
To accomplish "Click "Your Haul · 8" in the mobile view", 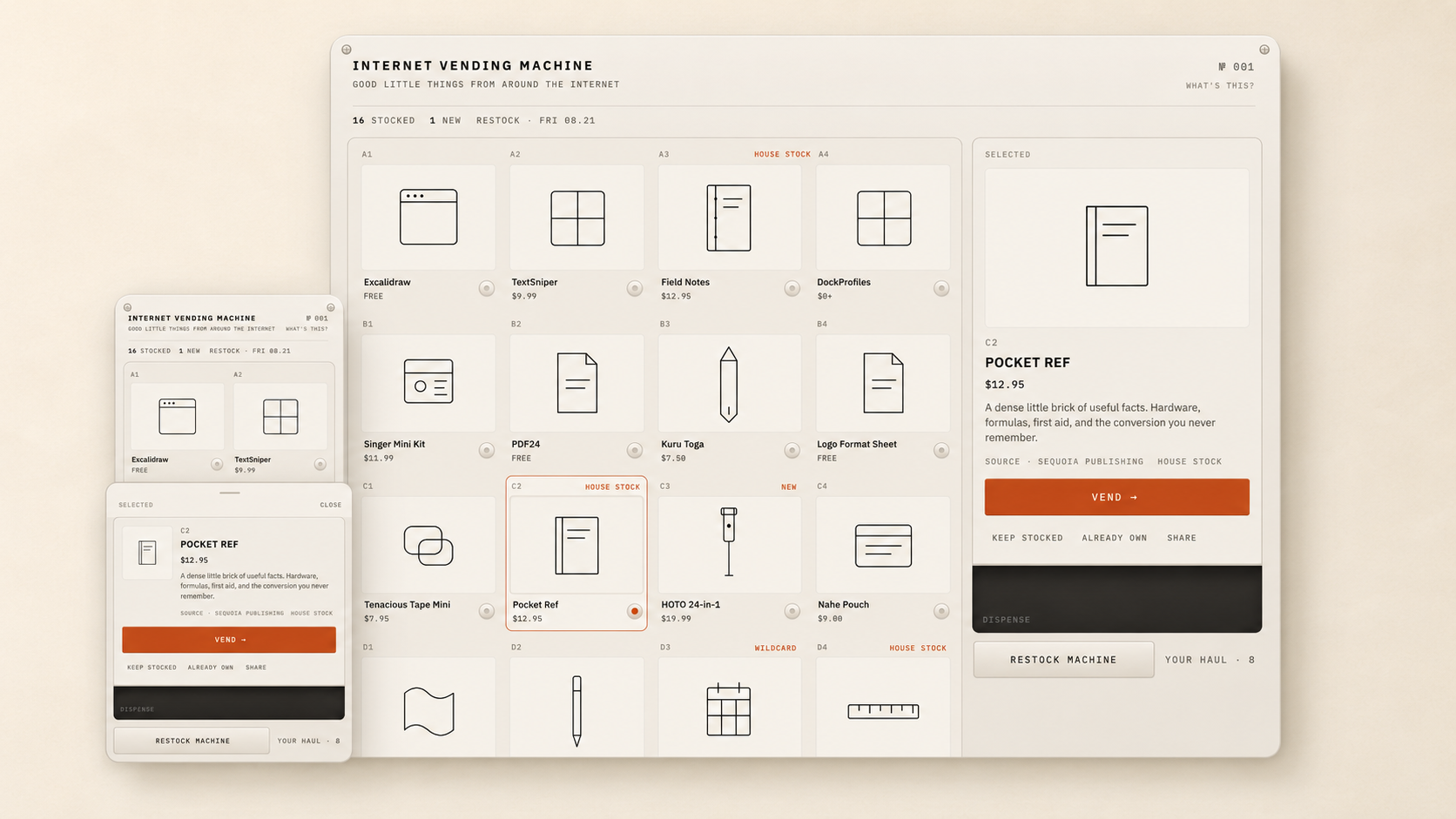I will click(309, 741).
